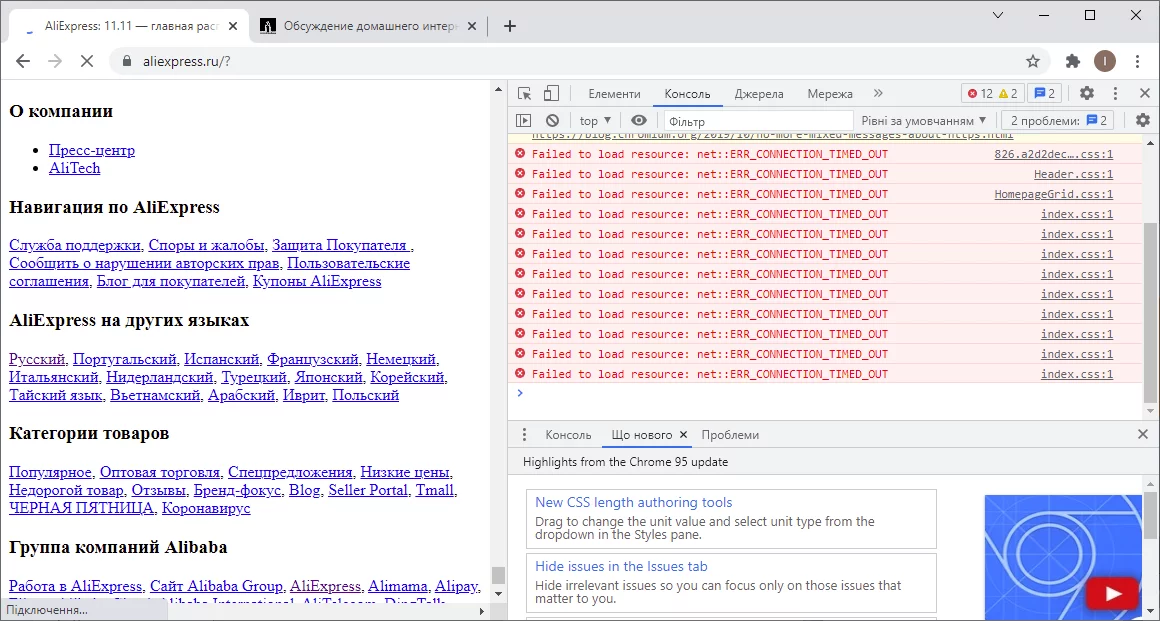This screenshot has width=1160, height=621.
Task: Expand more DevTools tabs with the chevron
Action: 878,94
